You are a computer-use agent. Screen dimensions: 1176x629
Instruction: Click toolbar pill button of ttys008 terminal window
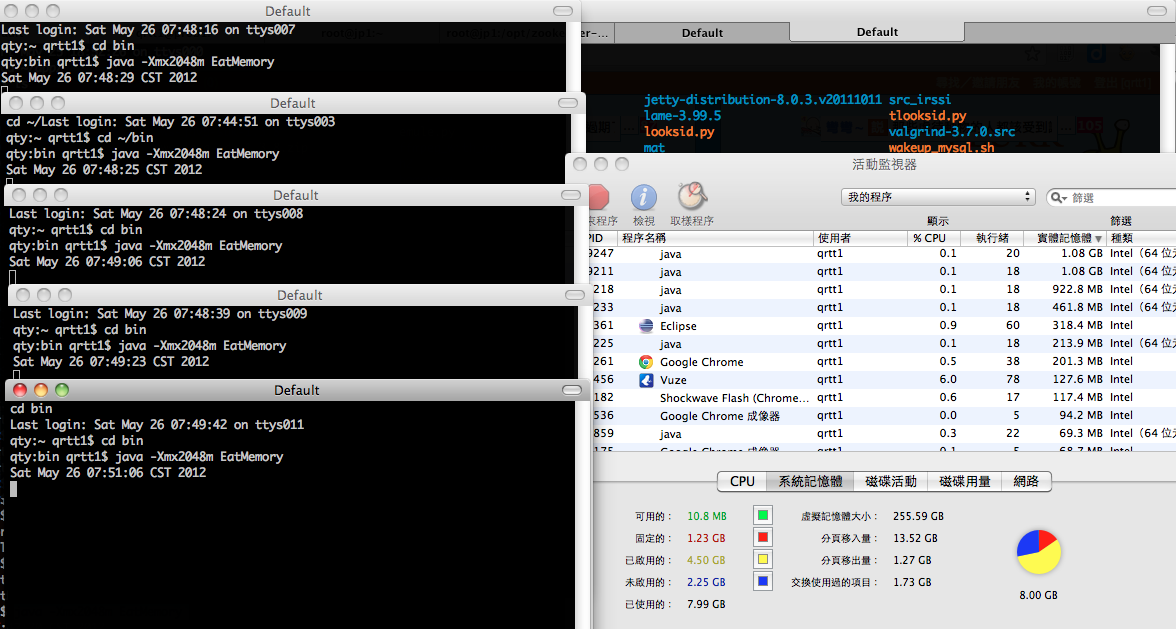click(571, 195)
